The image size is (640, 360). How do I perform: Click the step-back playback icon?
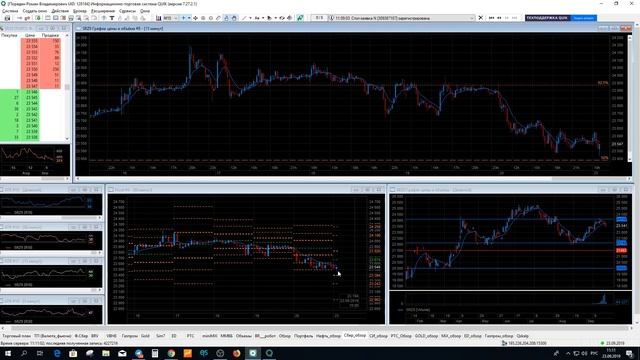point(499,18)
